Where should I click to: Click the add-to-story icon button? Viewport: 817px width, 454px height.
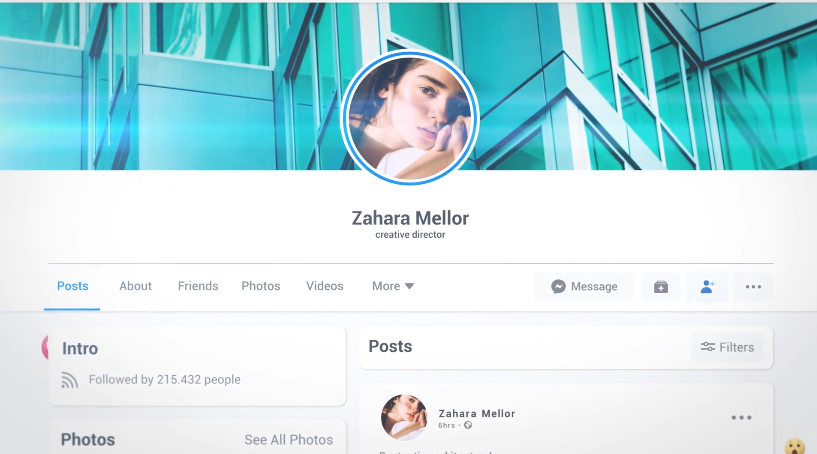[661, 287]
